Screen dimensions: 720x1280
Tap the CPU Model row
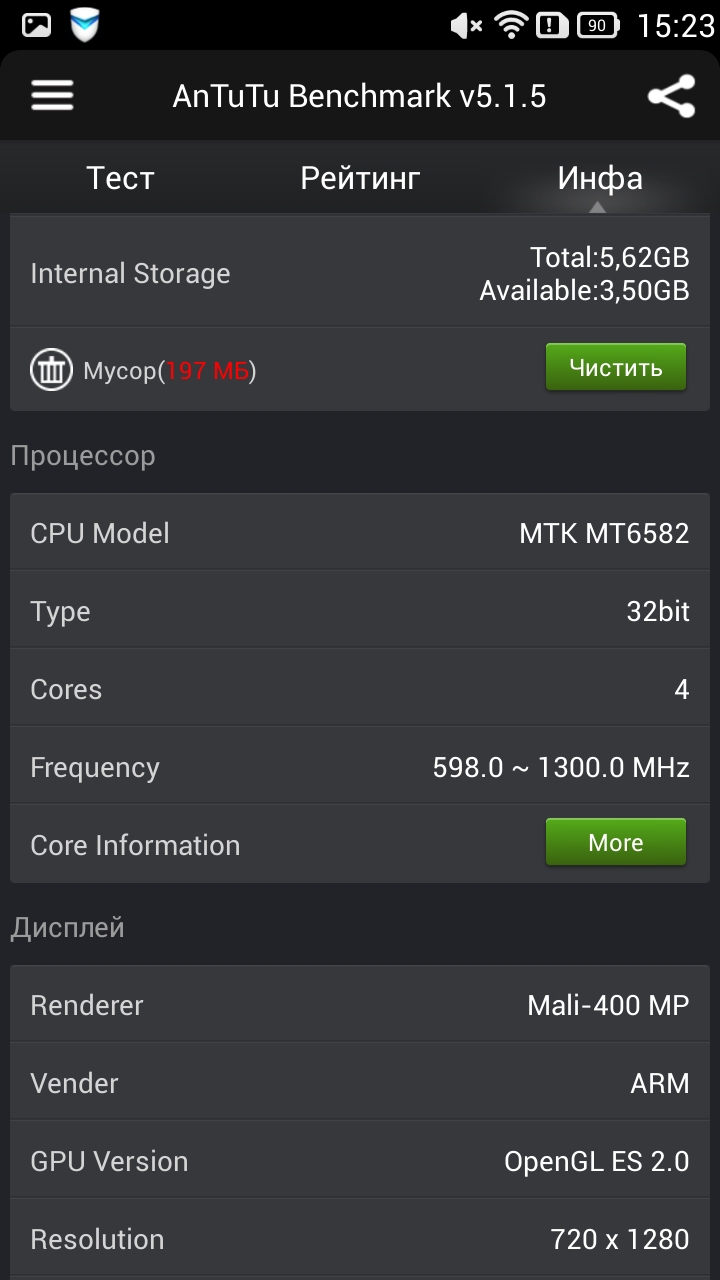point(360,533)
